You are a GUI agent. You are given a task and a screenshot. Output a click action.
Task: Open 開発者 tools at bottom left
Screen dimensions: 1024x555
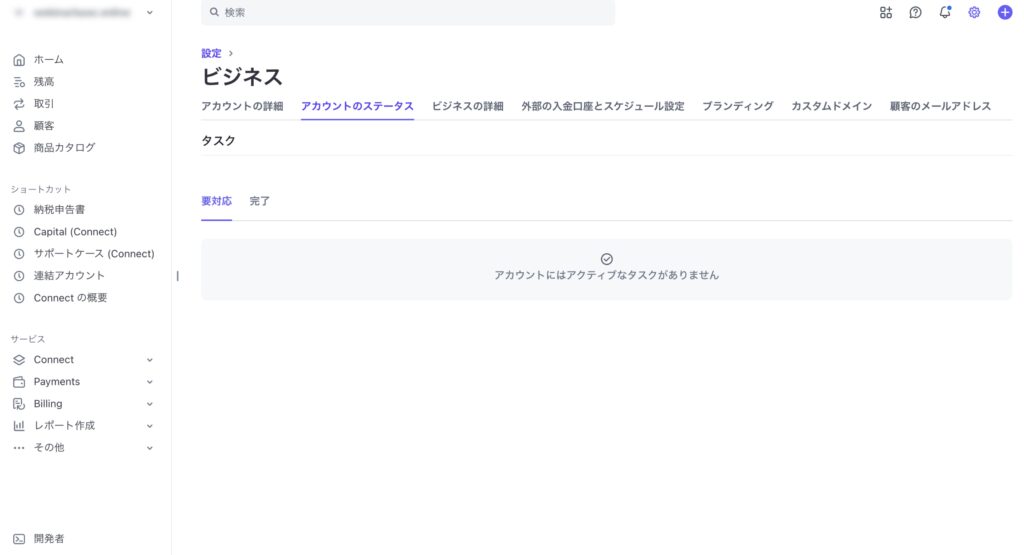point(48,539)
